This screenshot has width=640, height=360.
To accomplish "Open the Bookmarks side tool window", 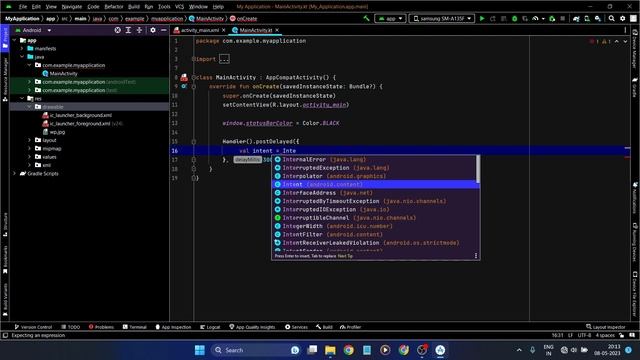I will pyautogui.click(x=5, y=260).
